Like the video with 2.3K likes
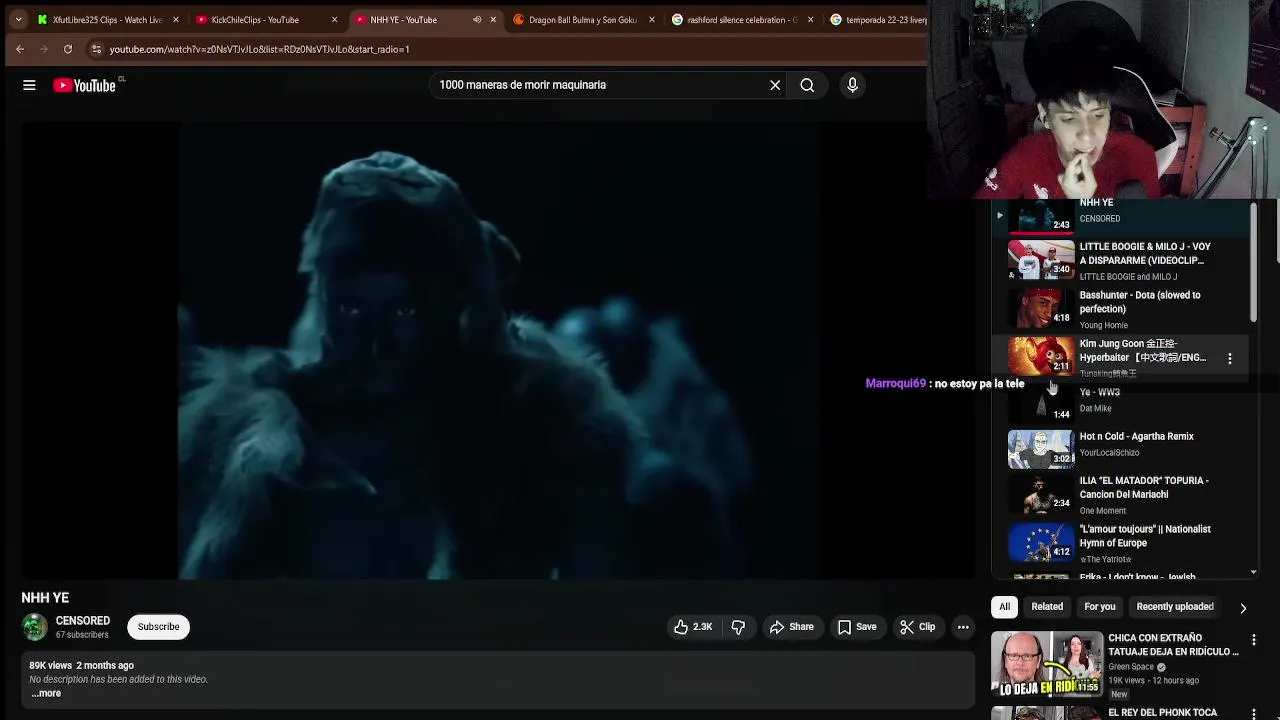 point(693,627)
